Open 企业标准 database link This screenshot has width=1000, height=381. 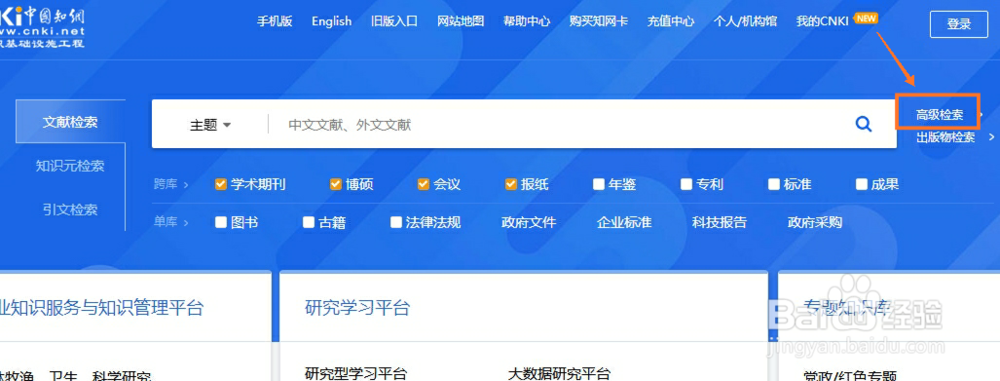(x=624, y=222)
